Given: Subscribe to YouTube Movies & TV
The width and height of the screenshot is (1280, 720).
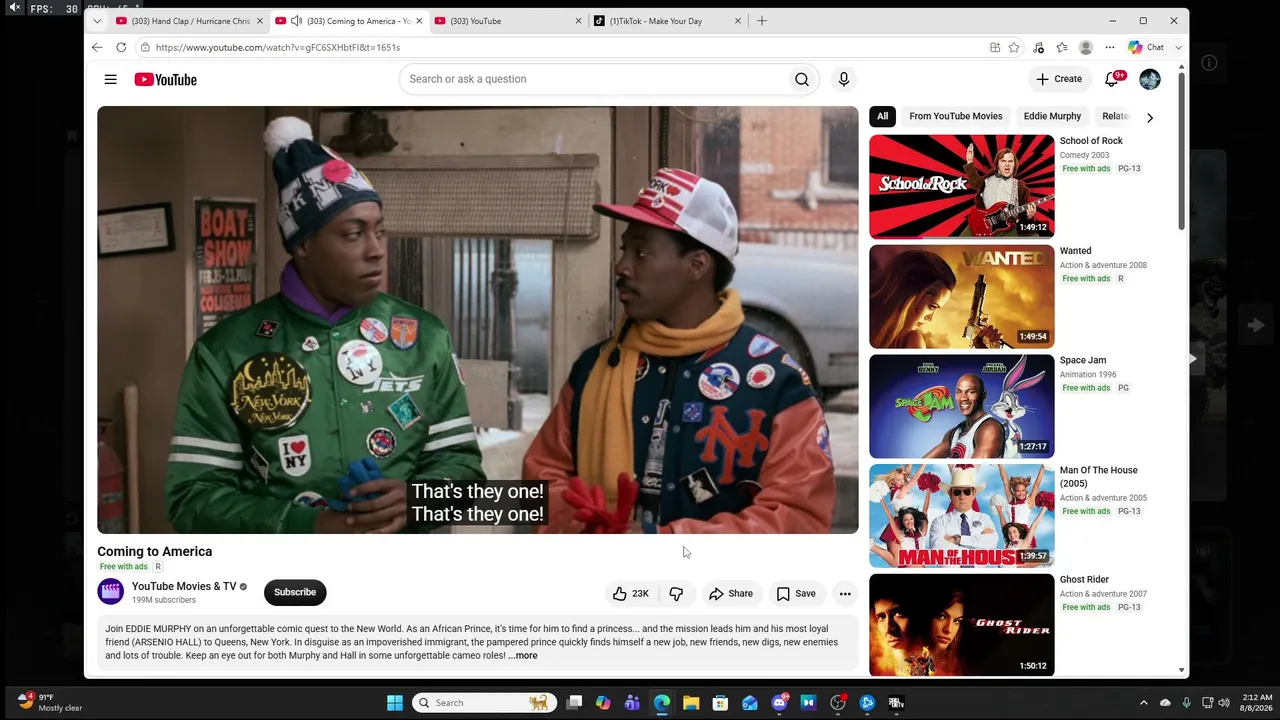Looking at the screenshot, I should click(295, 592).
